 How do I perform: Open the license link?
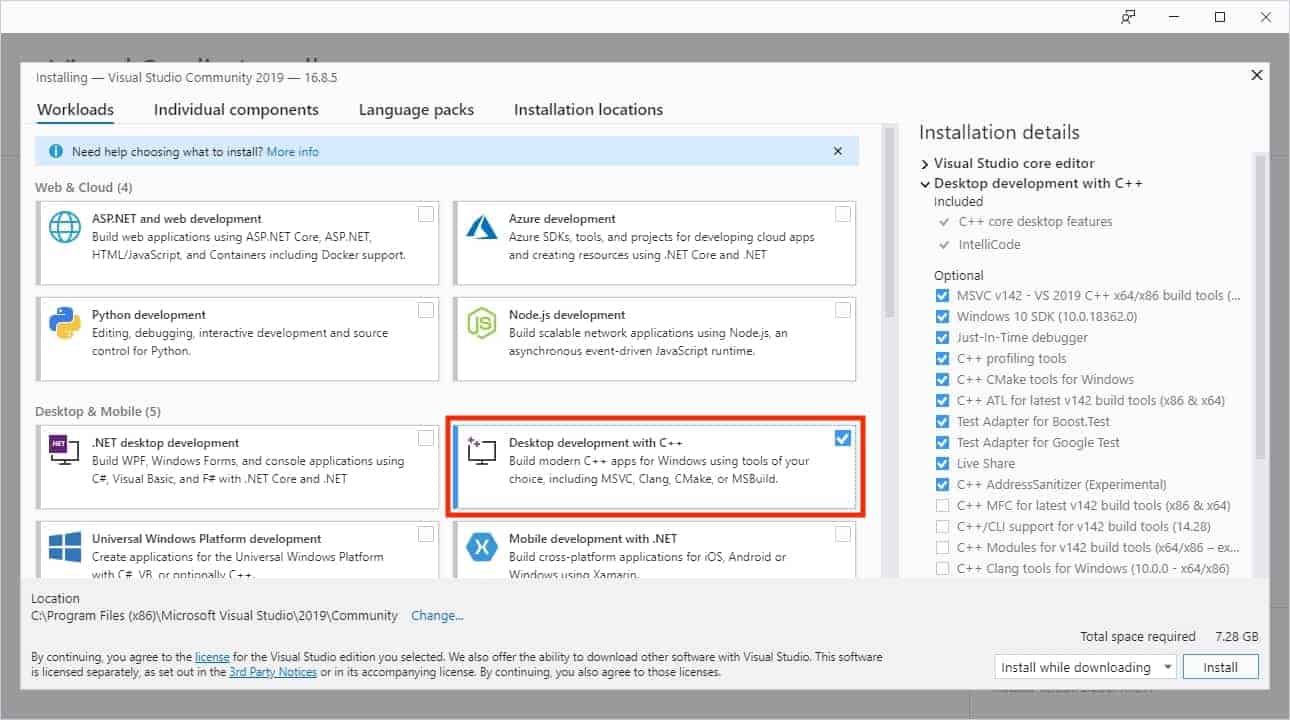click(212, 657)
